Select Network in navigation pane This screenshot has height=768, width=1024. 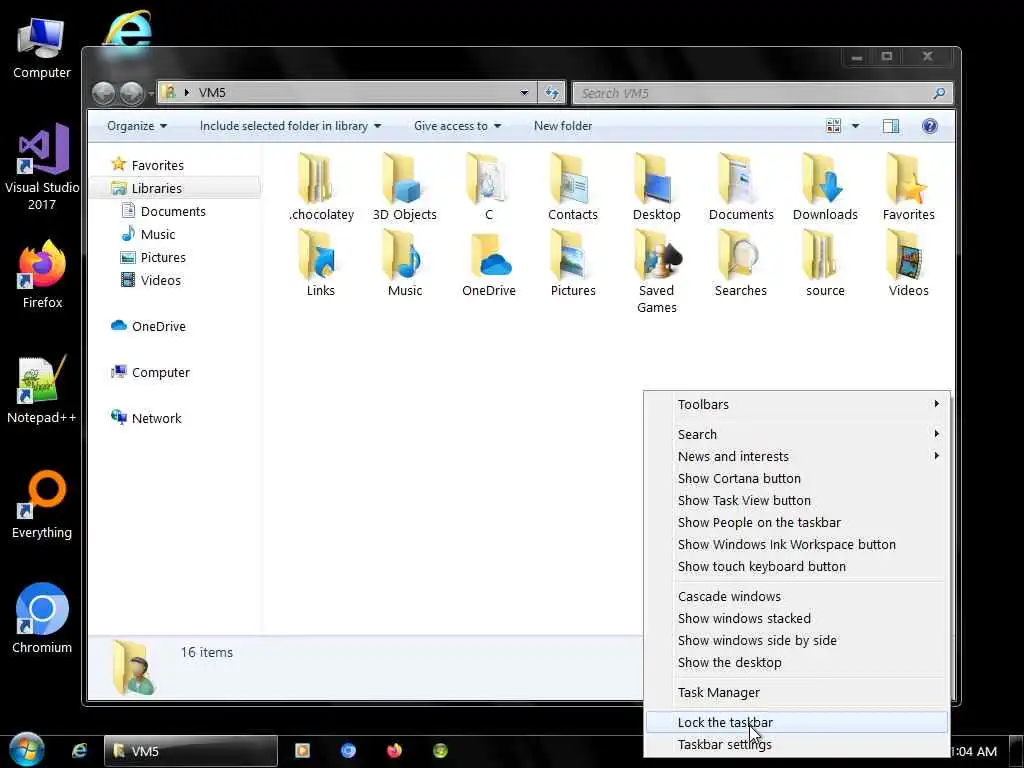(146, 418)
